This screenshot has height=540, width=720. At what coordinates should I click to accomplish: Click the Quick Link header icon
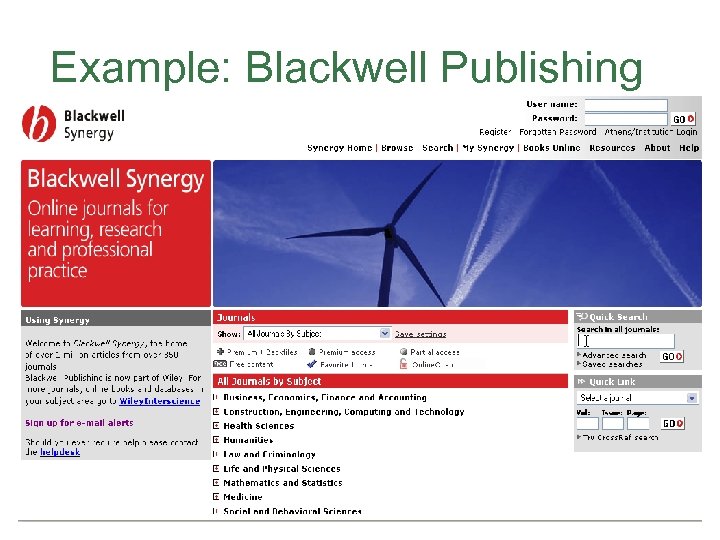tap(582, 382)
